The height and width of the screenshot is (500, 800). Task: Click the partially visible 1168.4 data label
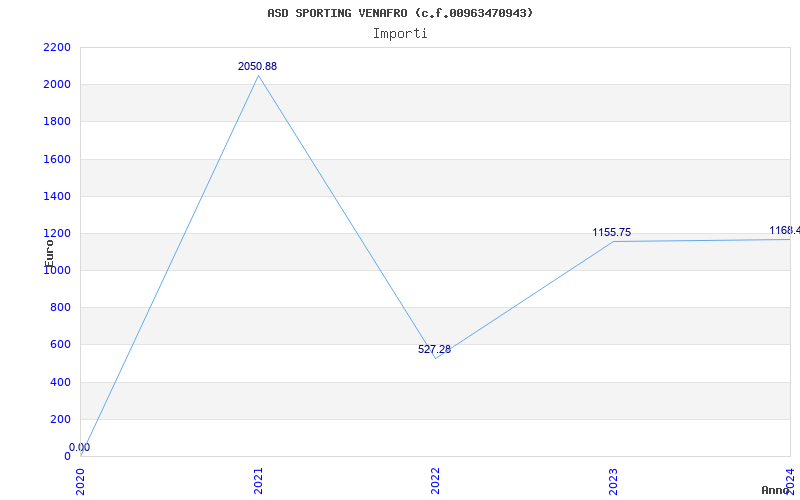(785, 231)
